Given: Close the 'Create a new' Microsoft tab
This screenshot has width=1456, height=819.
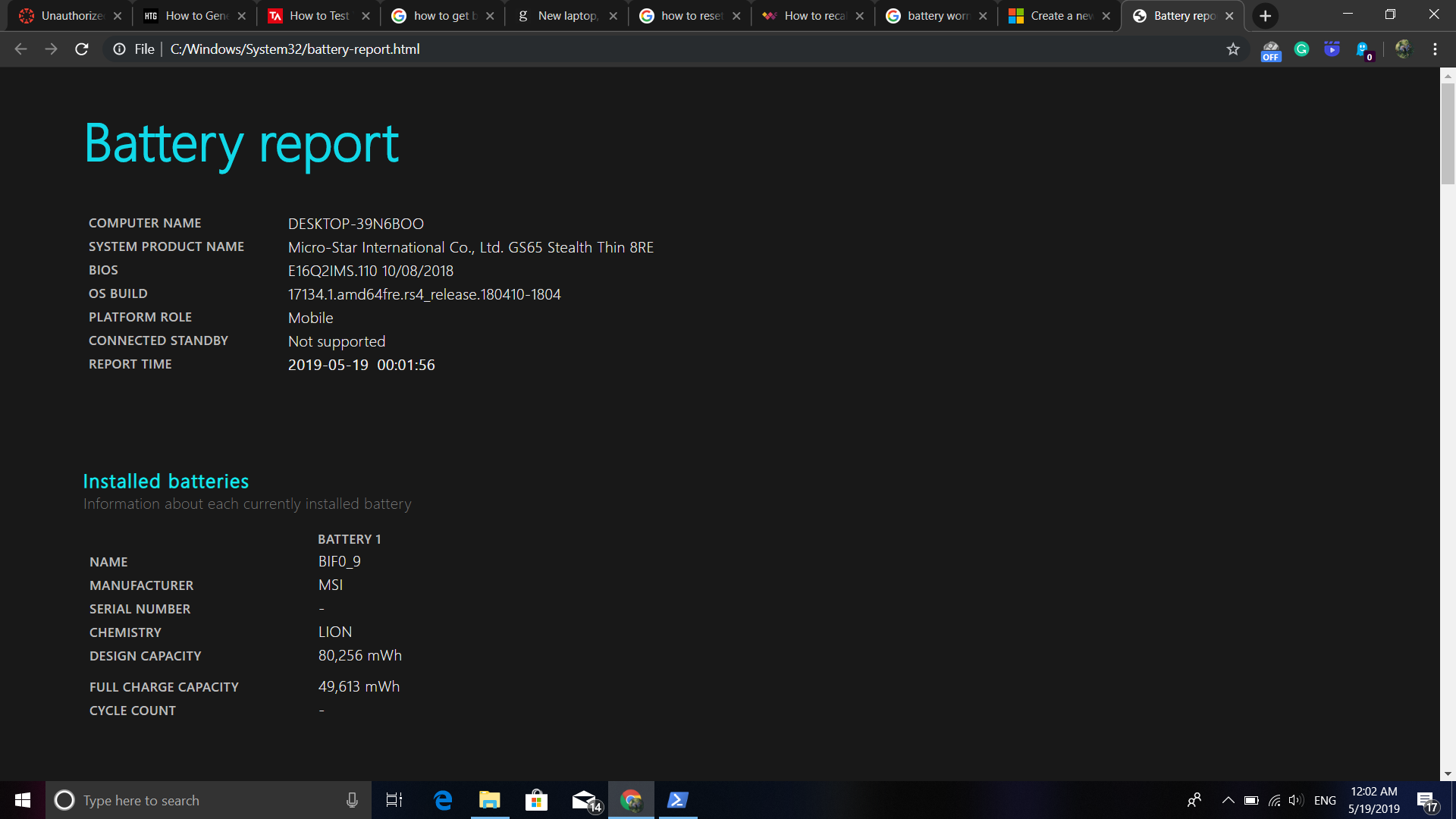Looking at the screenshot, I should (1106, 16).
